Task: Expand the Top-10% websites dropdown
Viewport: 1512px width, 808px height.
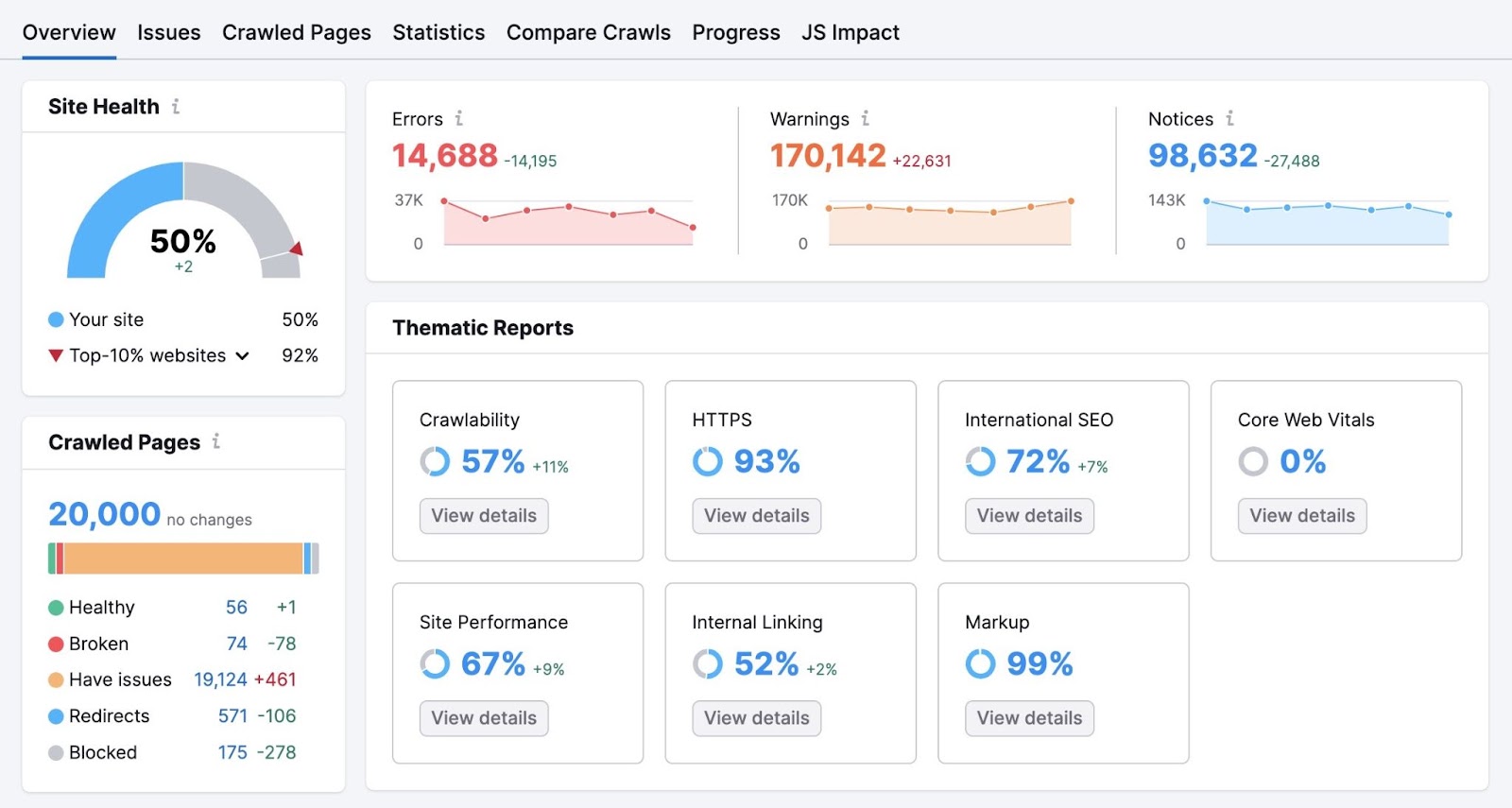Action: [x=242, y=356]
